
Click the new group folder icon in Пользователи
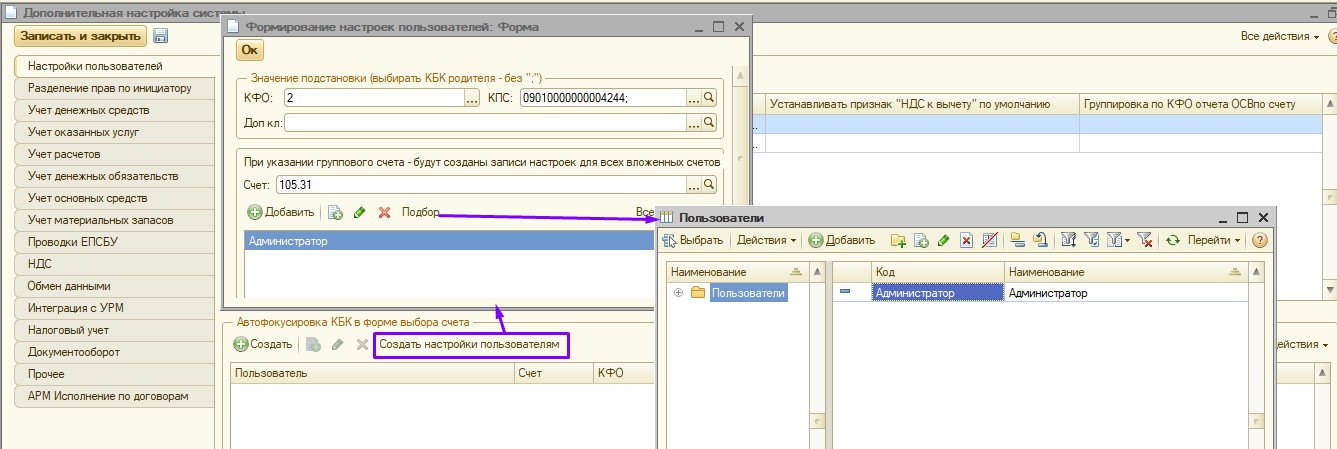coord(898,240)
